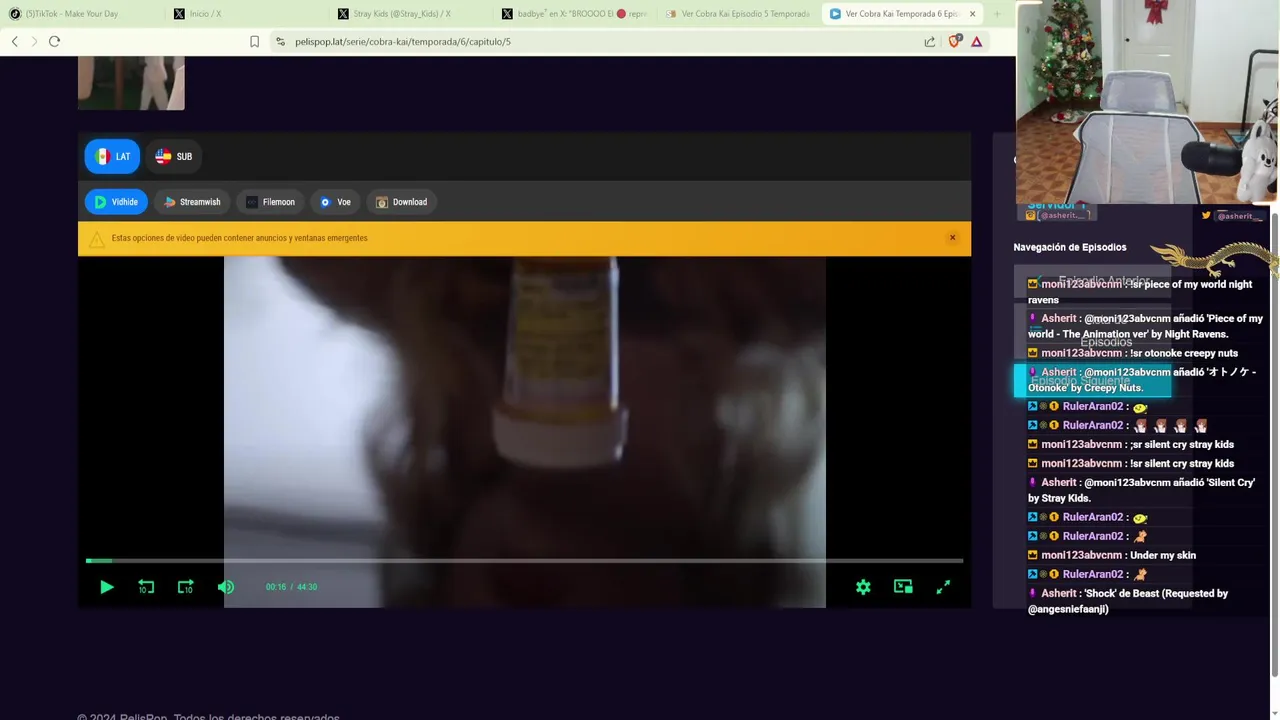Click Navegación de Episodios heading
Image resolution: width=1280 pixels, height=720 pixels.
[1070, 247]
